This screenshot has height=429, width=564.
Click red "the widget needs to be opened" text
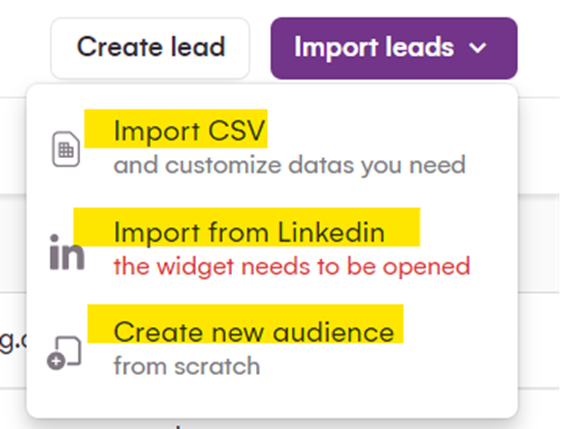(292, 266)
